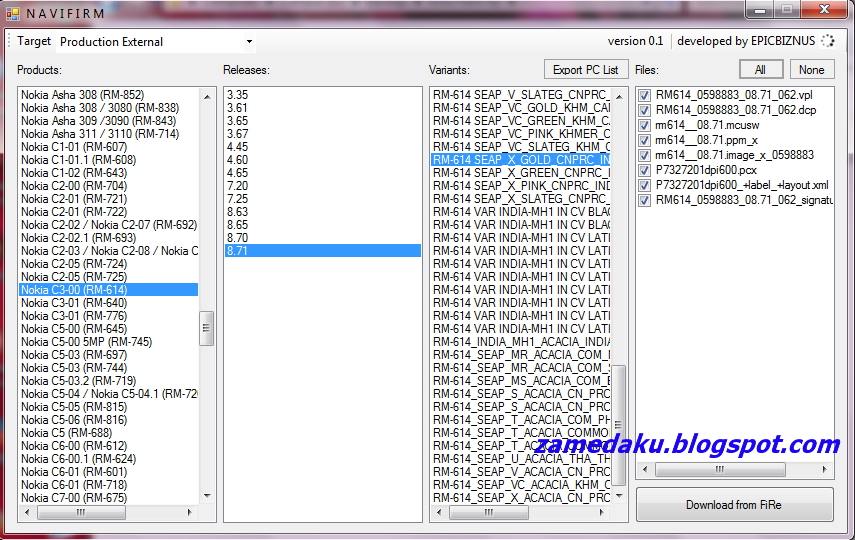Click Products list scroll up arrow

click(207, 97)
